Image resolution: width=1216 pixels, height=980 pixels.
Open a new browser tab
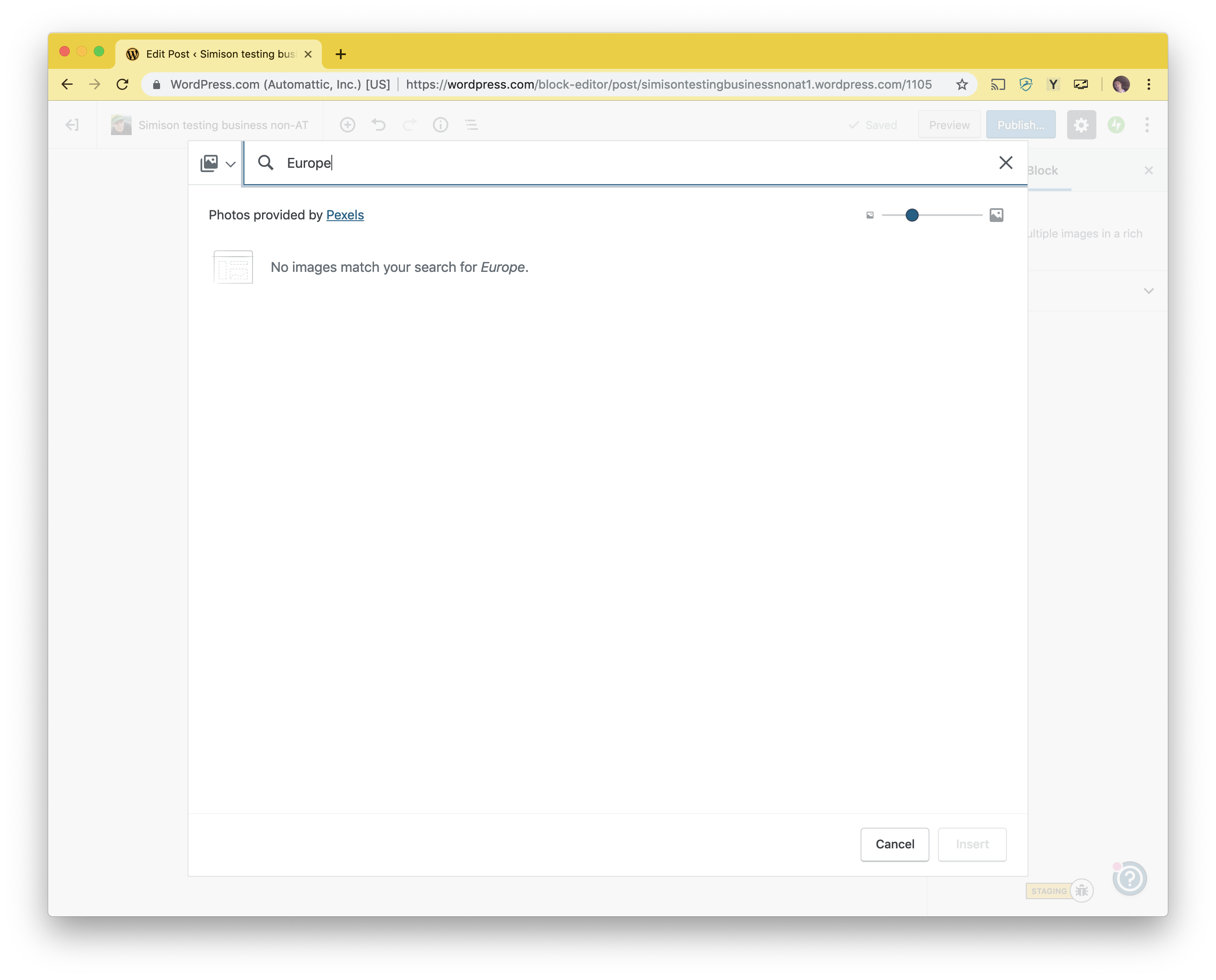pos(340,54)
